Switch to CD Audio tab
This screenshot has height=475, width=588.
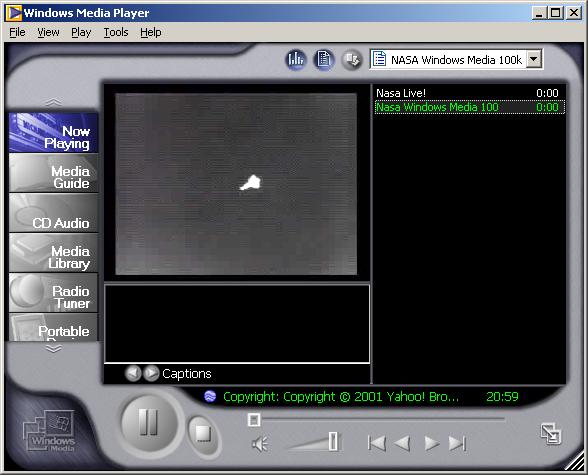[x=54, y=213]
